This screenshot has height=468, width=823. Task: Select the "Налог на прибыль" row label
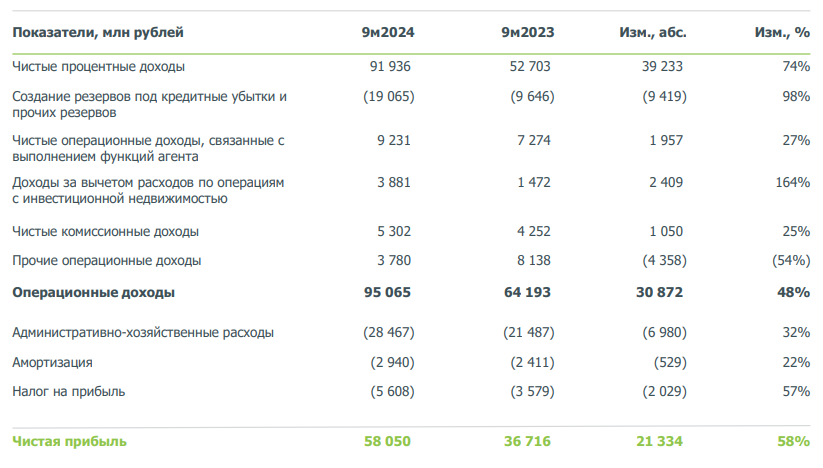point(69,391)
